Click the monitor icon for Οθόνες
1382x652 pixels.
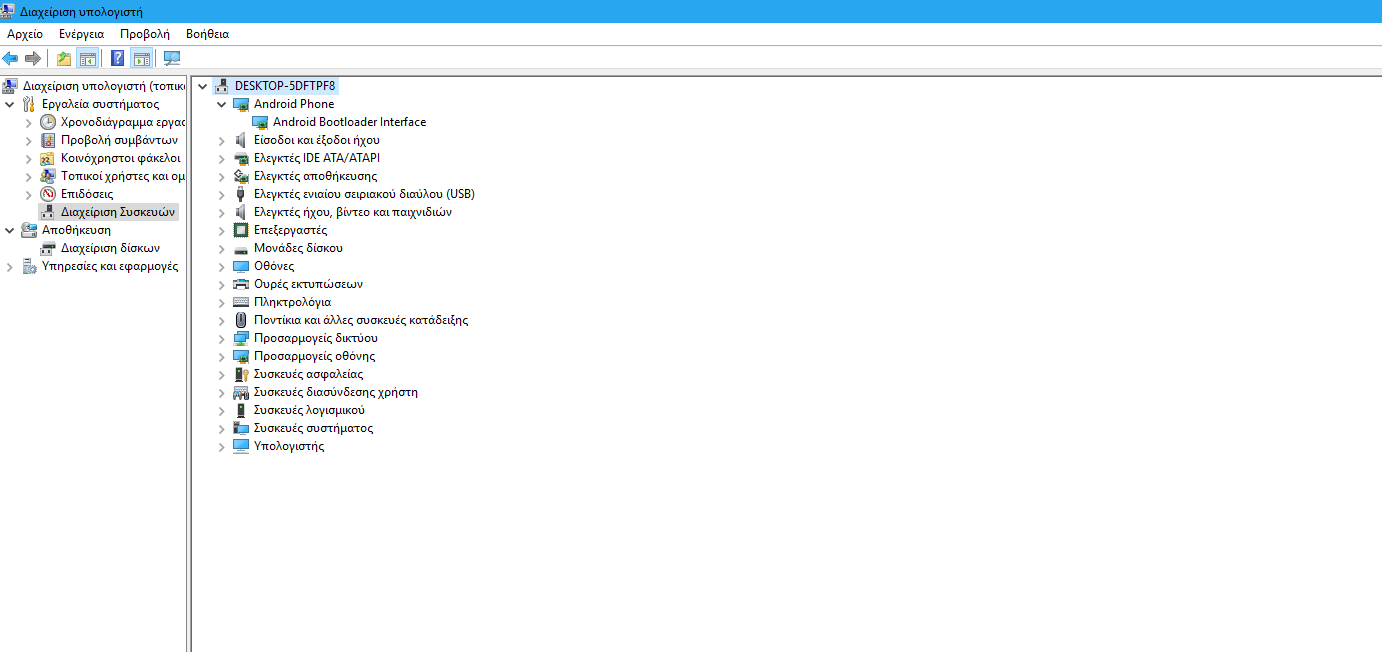(x=241, y=266)
